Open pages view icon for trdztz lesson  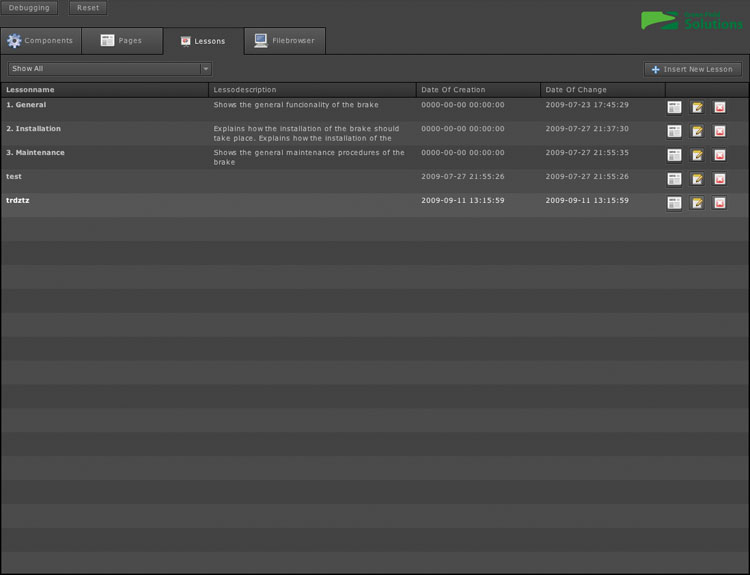pos(675,203)
